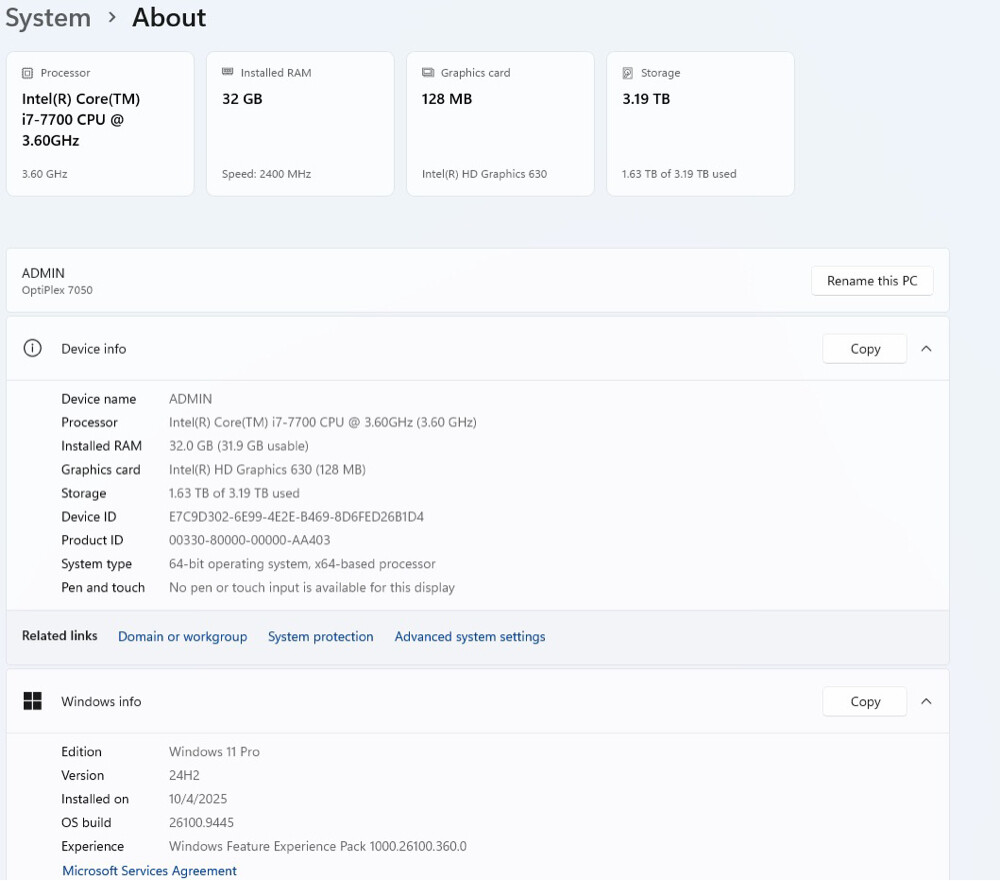Click the OS build value 26100.9445
Screen dimensions: 1000x881
[201, 823]
